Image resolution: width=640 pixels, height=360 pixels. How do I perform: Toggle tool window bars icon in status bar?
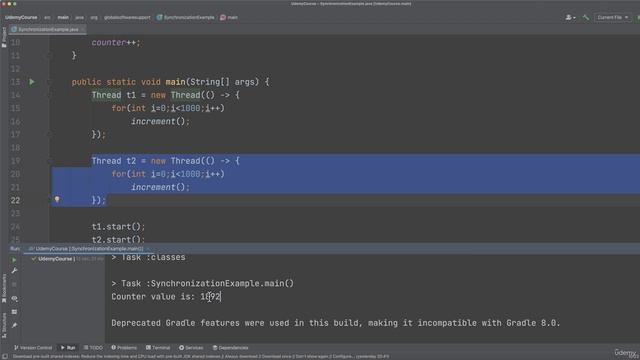pos(5,356)
